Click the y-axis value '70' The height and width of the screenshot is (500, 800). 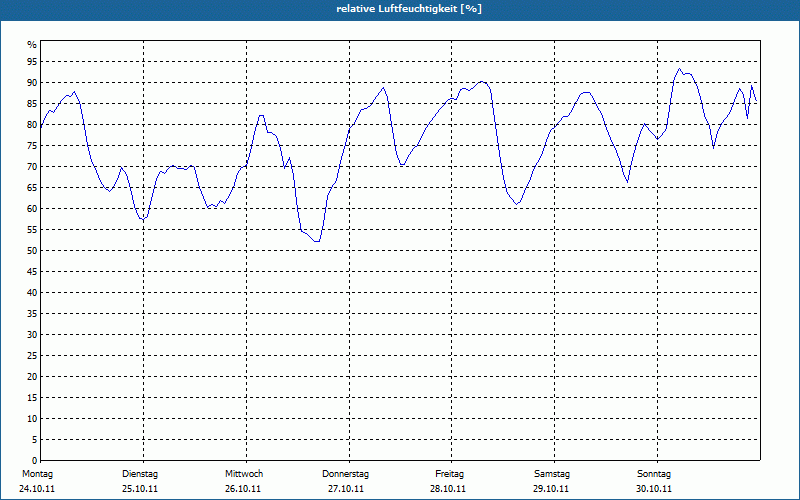tap(32, 167)
